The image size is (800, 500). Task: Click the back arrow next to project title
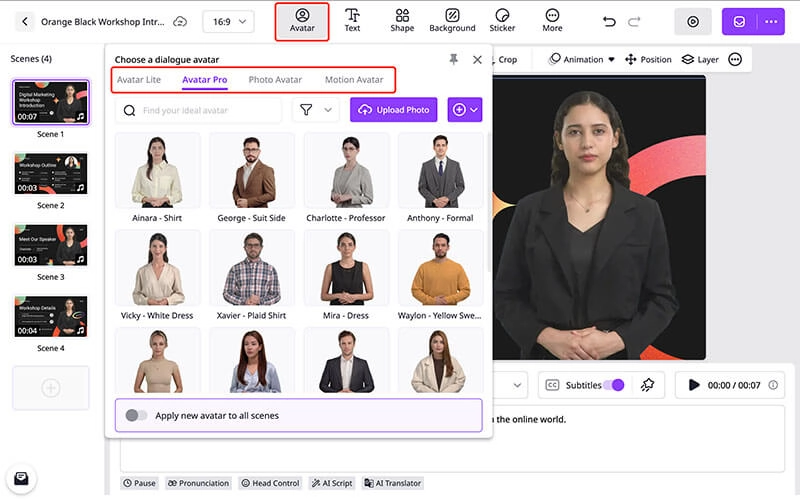coord(24,22)
